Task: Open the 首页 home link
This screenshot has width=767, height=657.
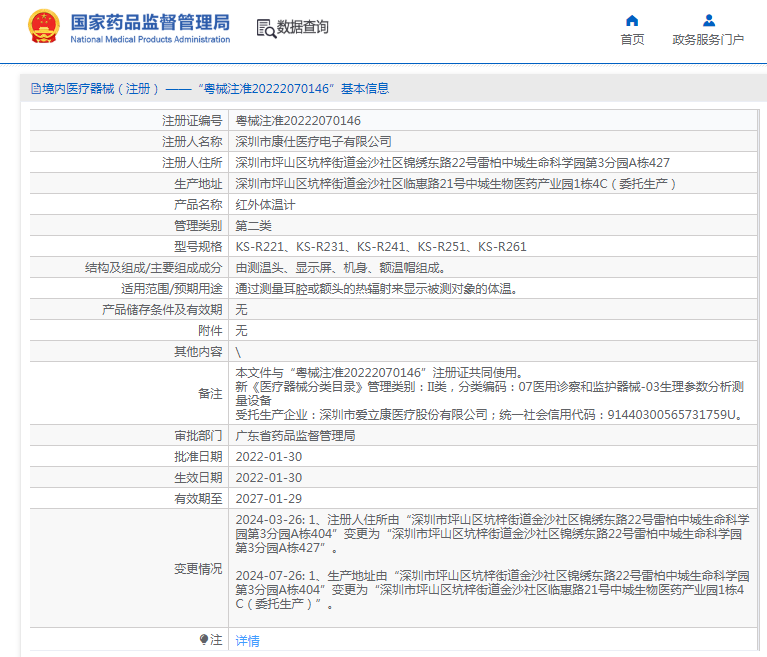Action: click(x=632, y=40)
